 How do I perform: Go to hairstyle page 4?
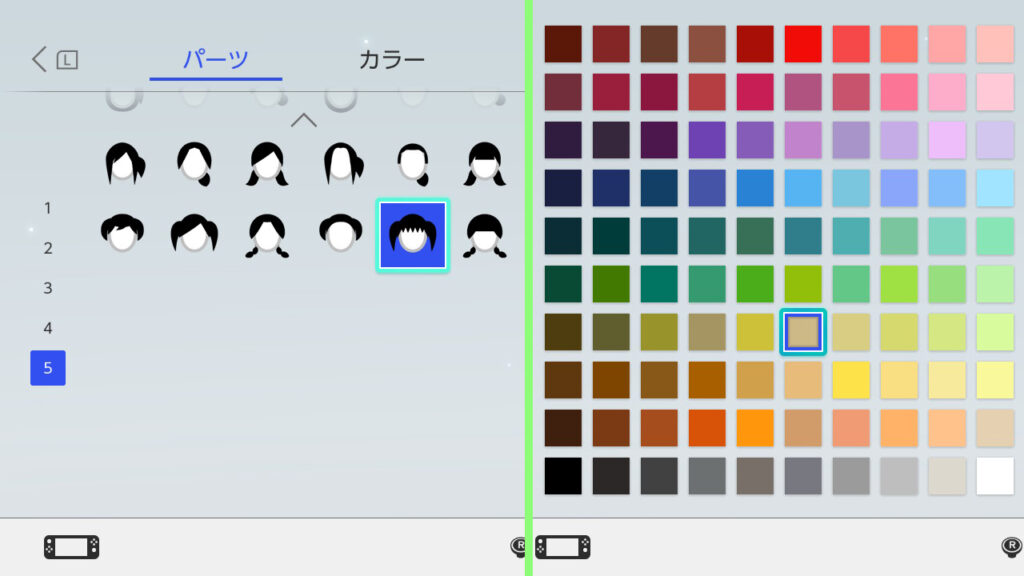coord(48,328)
